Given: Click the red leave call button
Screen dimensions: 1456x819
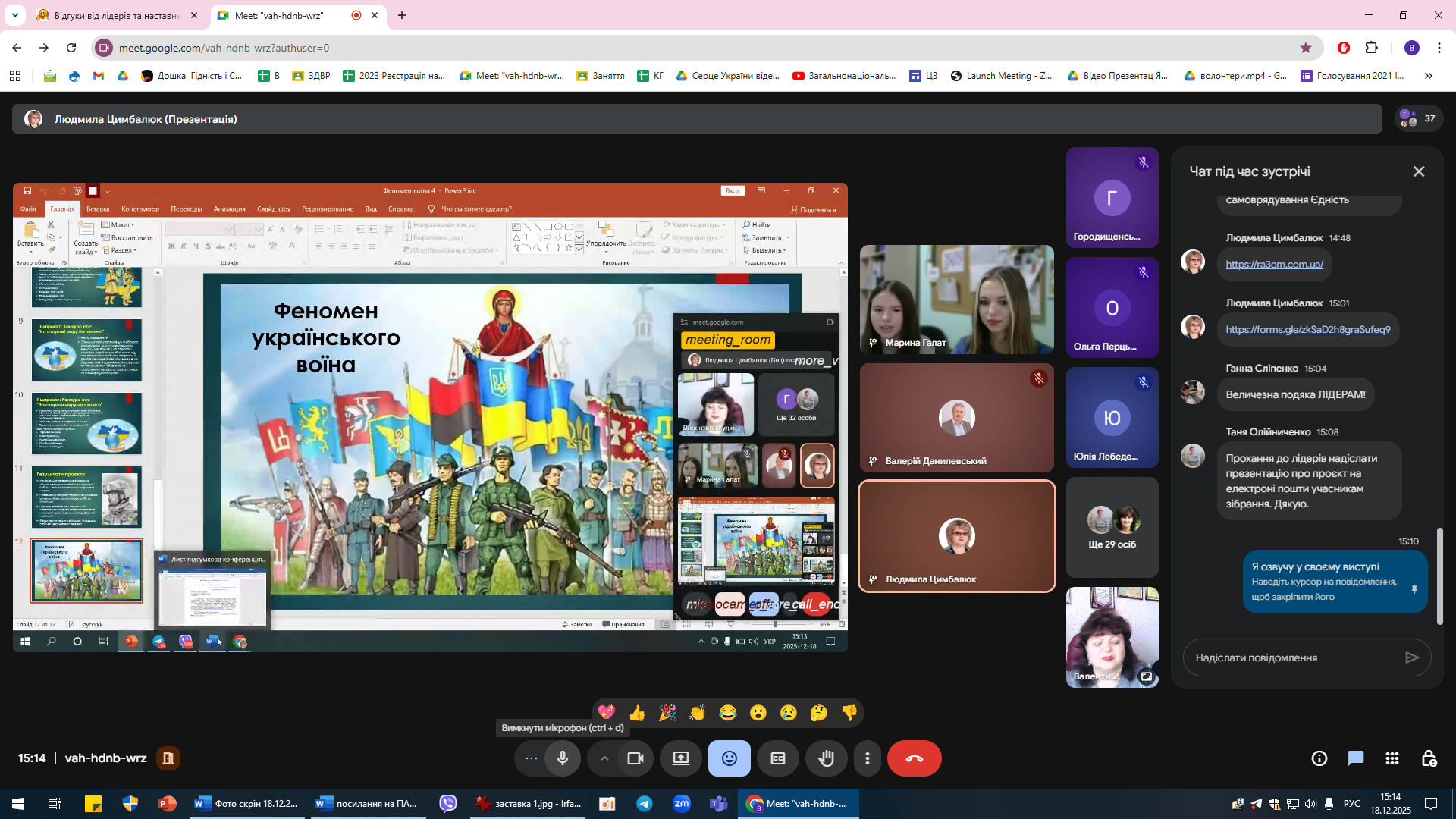Looking at the screenshot, I should (914, 758).
